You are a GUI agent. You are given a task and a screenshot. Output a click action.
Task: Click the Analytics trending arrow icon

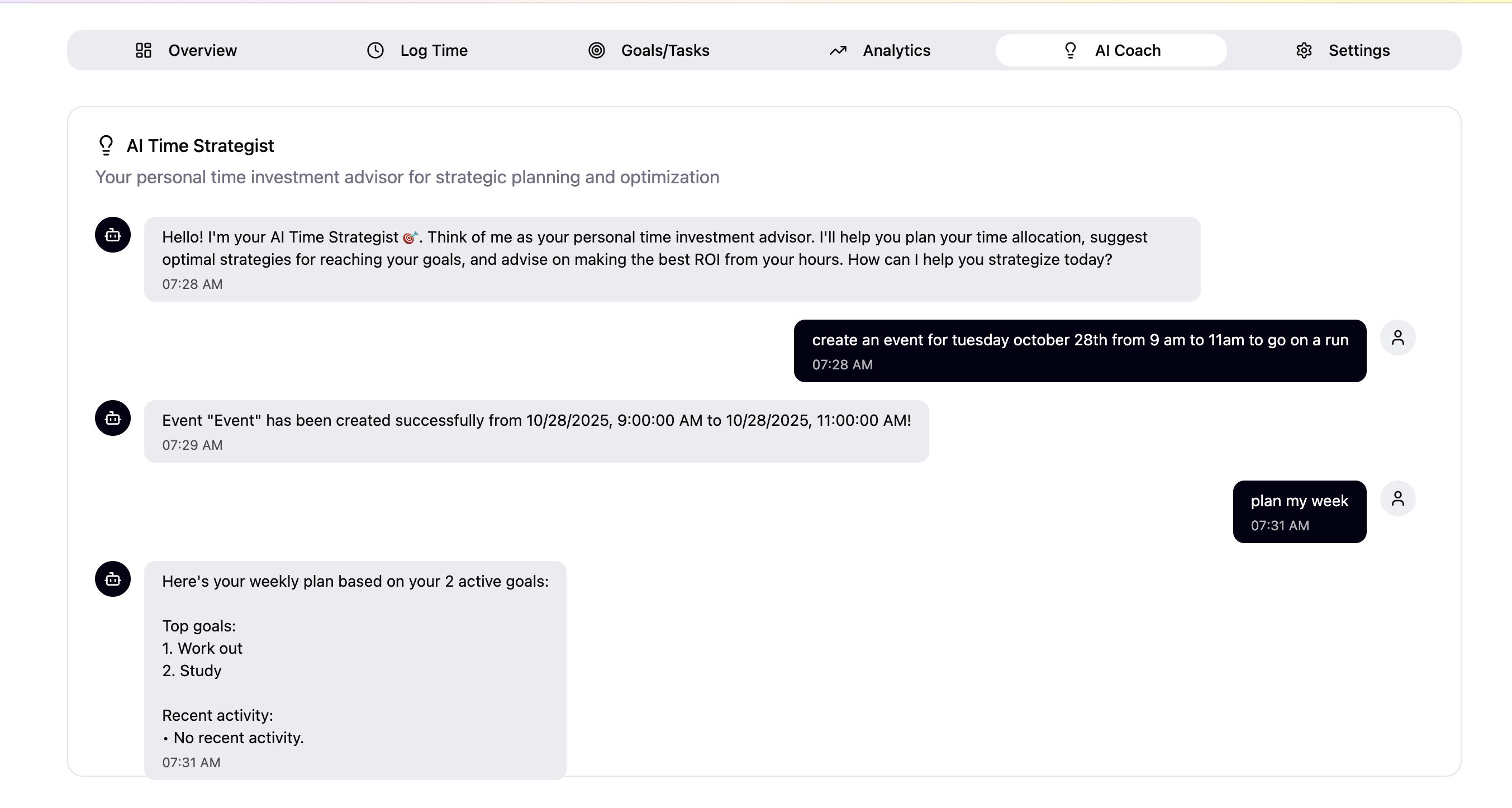point(838,50)
